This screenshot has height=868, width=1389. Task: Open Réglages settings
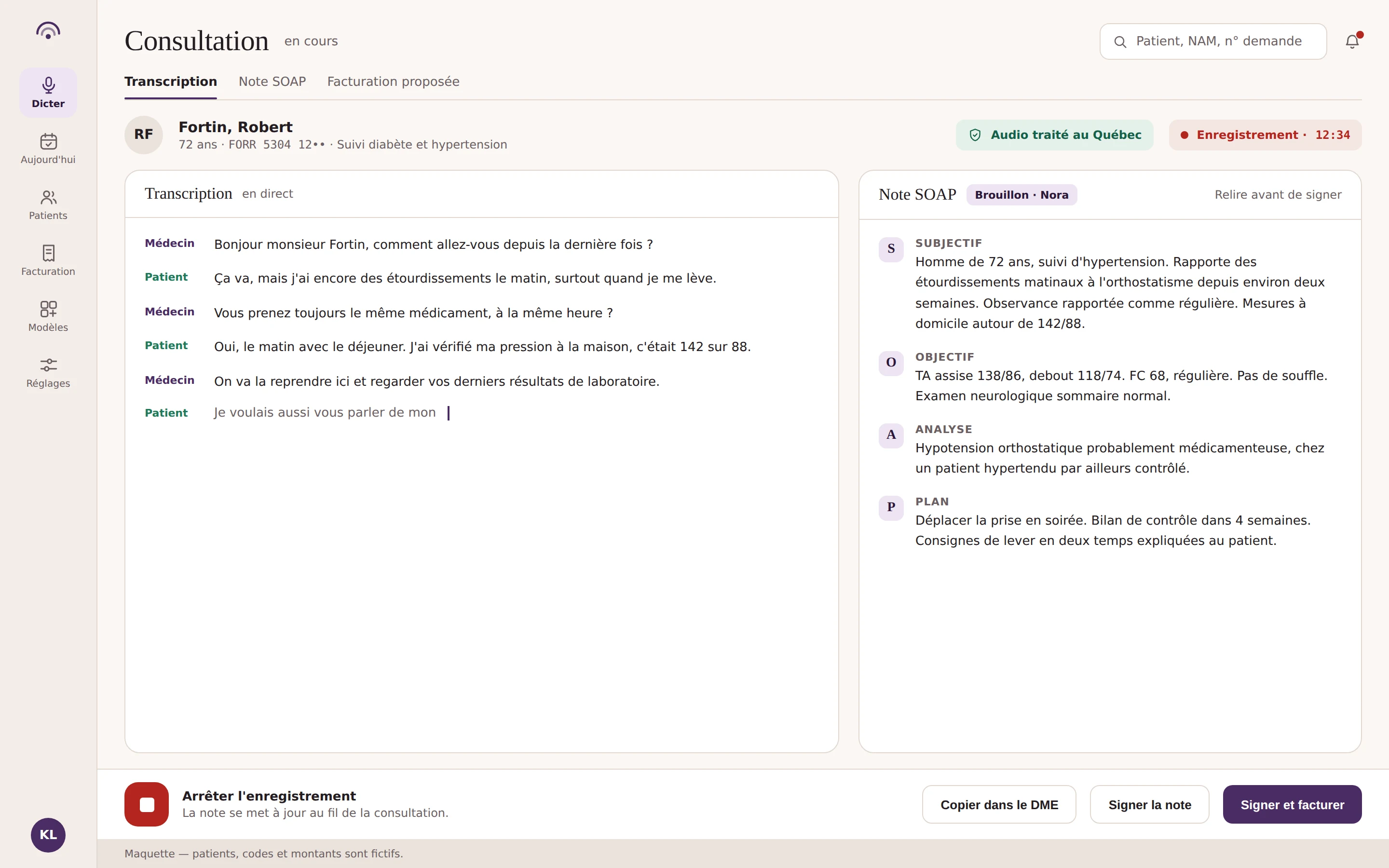[48, 372]
